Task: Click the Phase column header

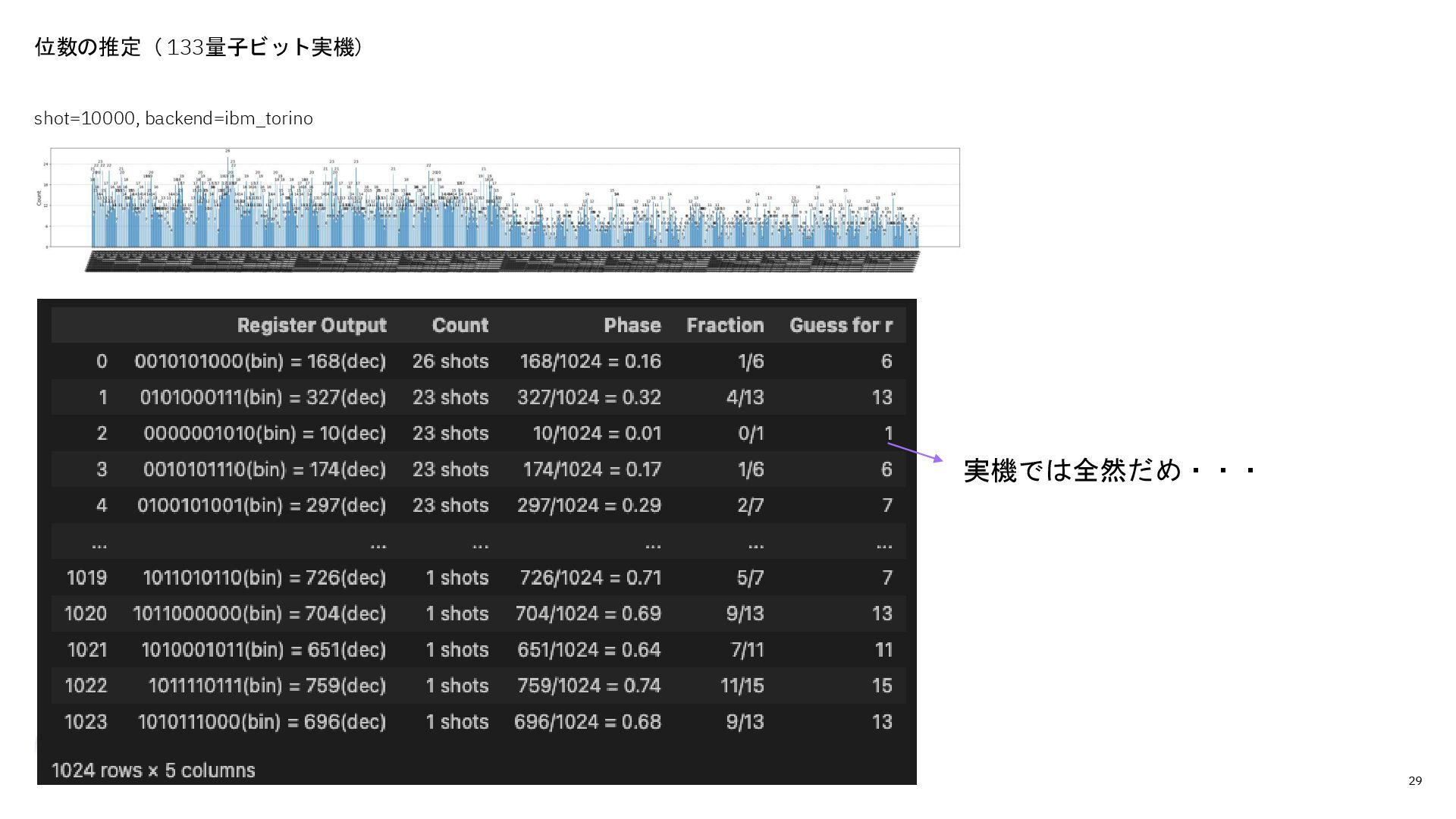Action: pyautogui.click(x=632, y=325)
